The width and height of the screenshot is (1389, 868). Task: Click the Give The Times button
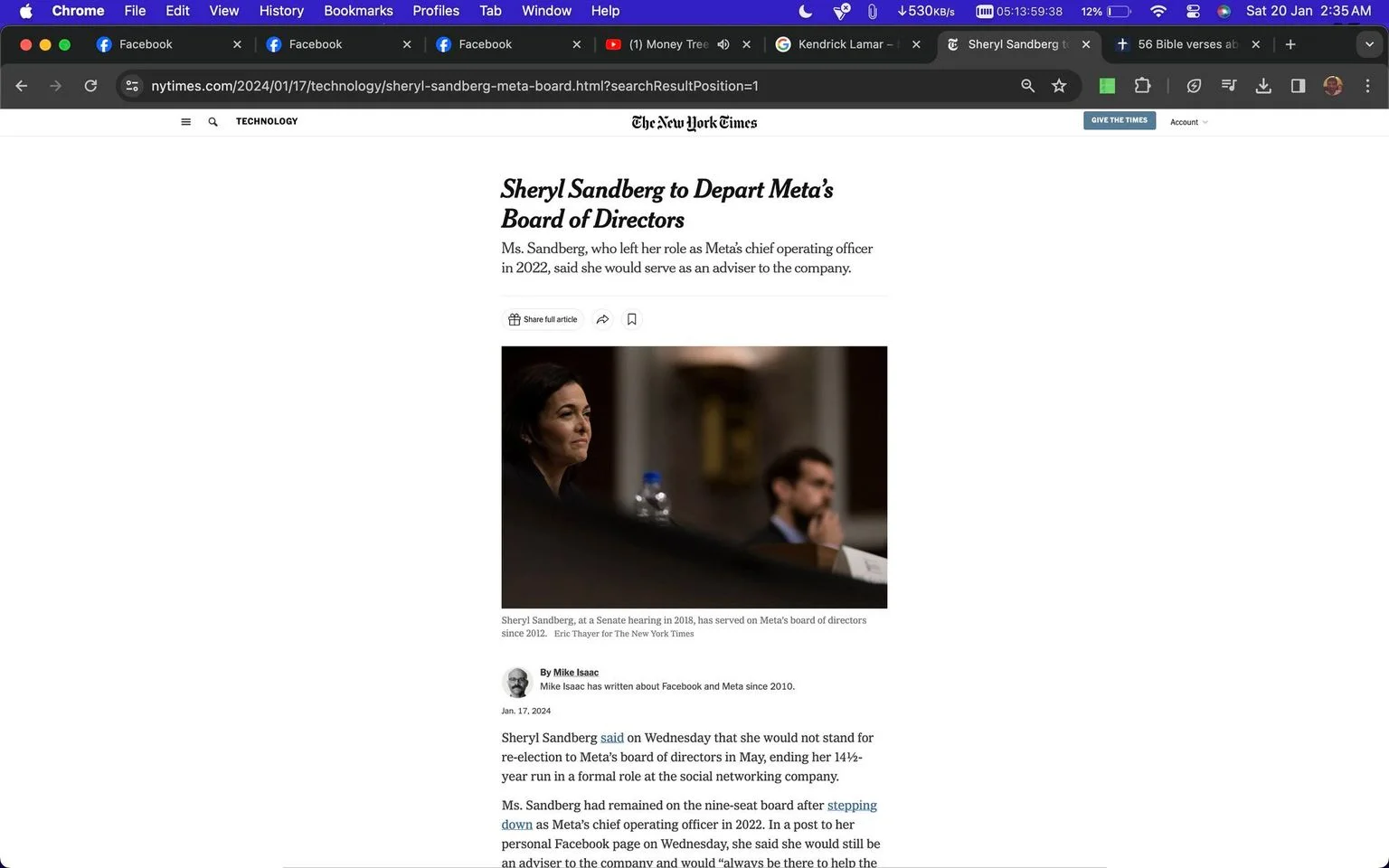1120,120
